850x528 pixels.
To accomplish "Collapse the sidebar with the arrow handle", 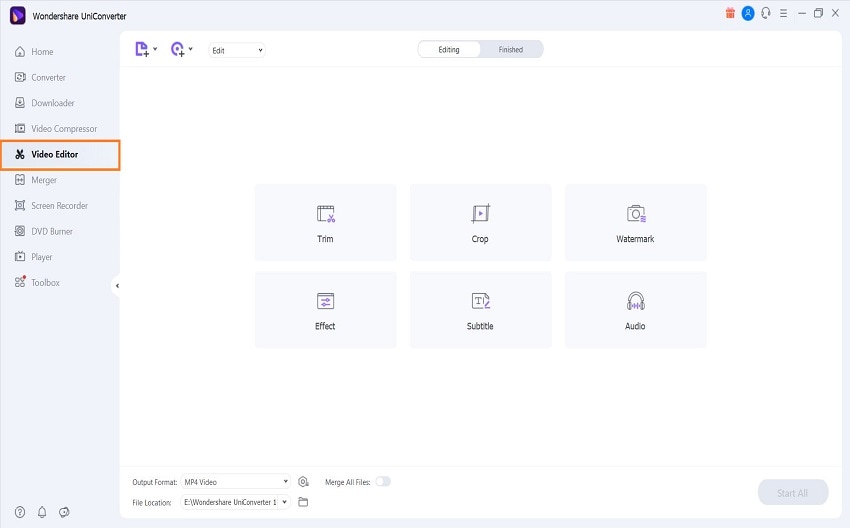I will click(117, 286).
